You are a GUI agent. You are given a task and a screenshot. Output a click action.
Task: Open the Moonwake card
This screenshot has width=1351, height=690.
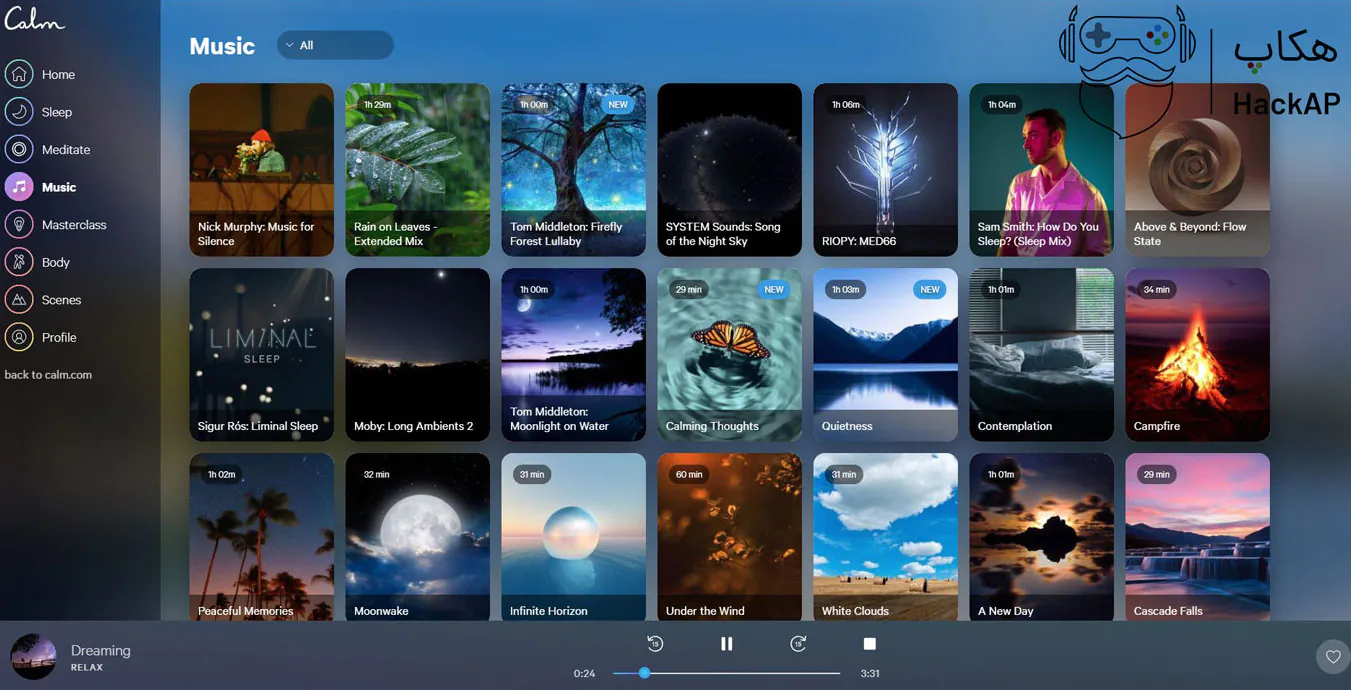click(418, 537)
